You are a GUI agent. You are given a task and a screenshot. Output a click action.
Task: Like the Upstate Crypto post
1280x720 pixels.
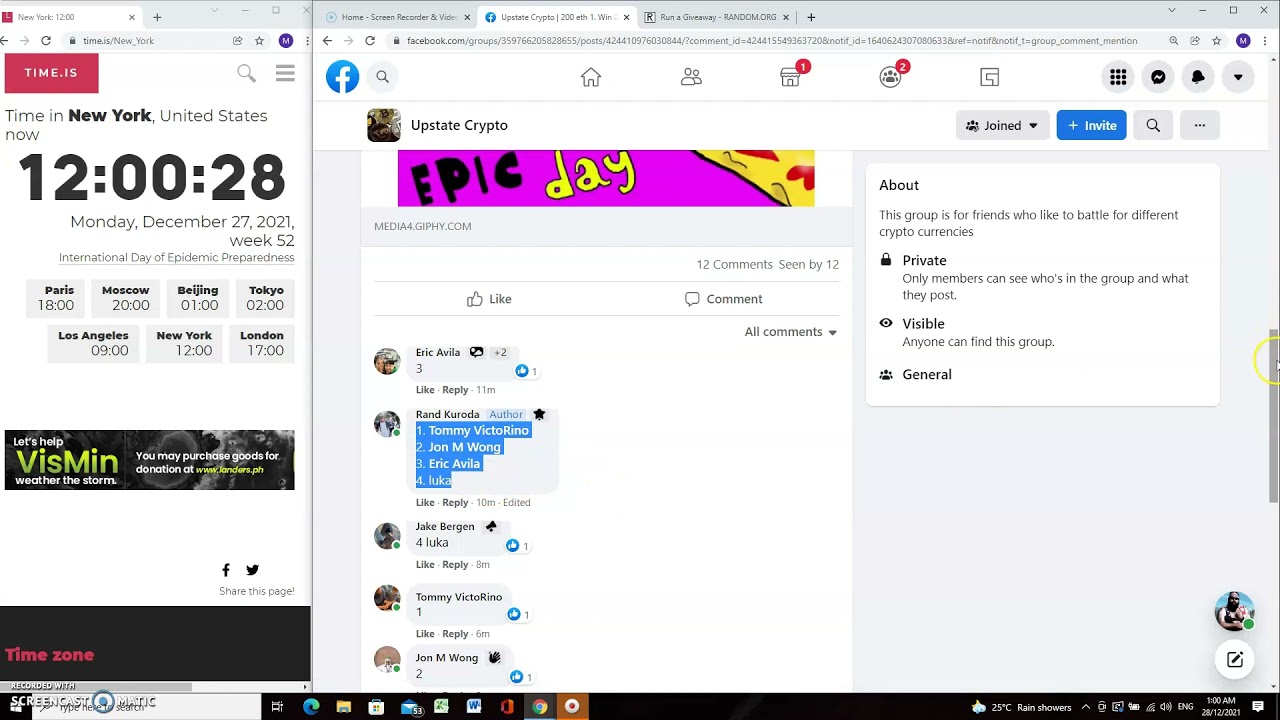(489, 299)
